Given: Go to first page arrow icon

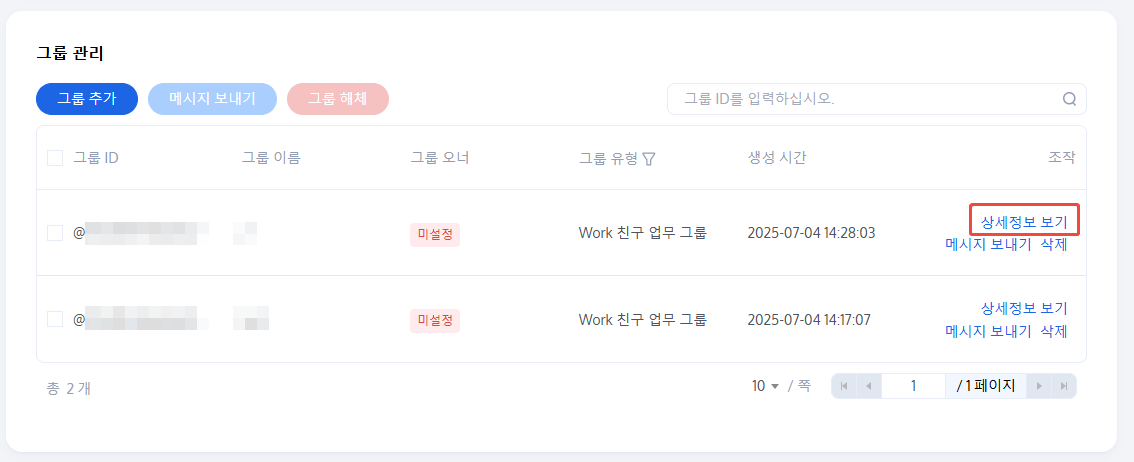Looking at the screenshot, I should tap(844, 386).
